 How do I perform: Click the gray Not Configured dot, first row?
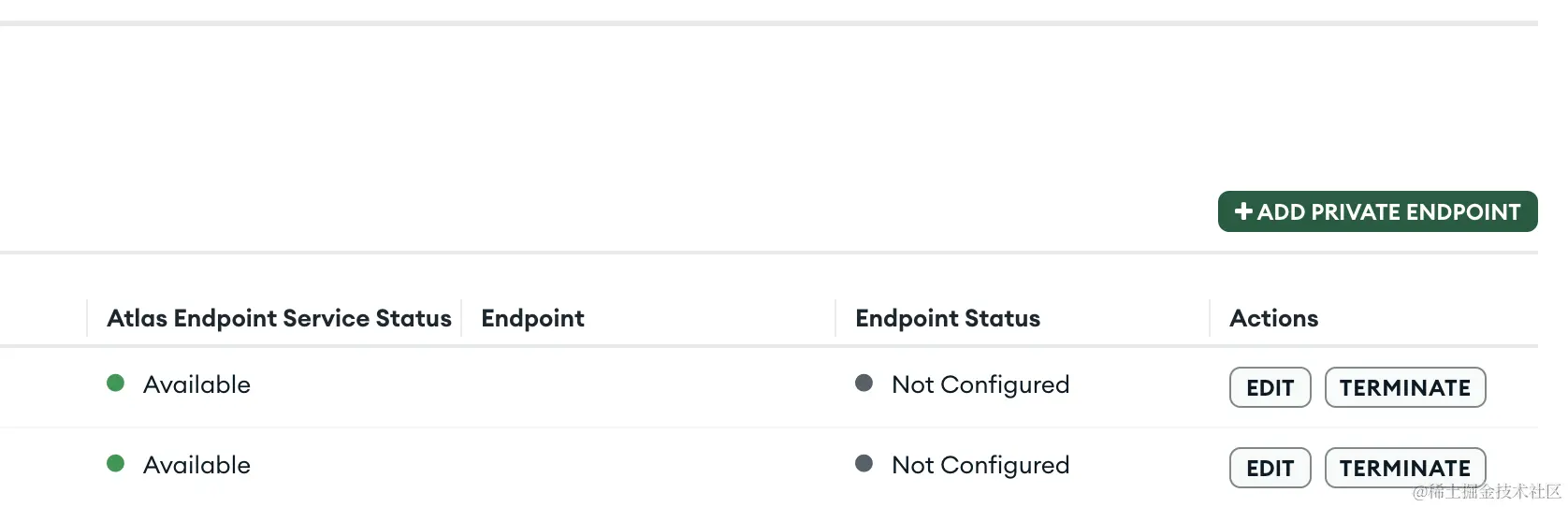point(864,383)
